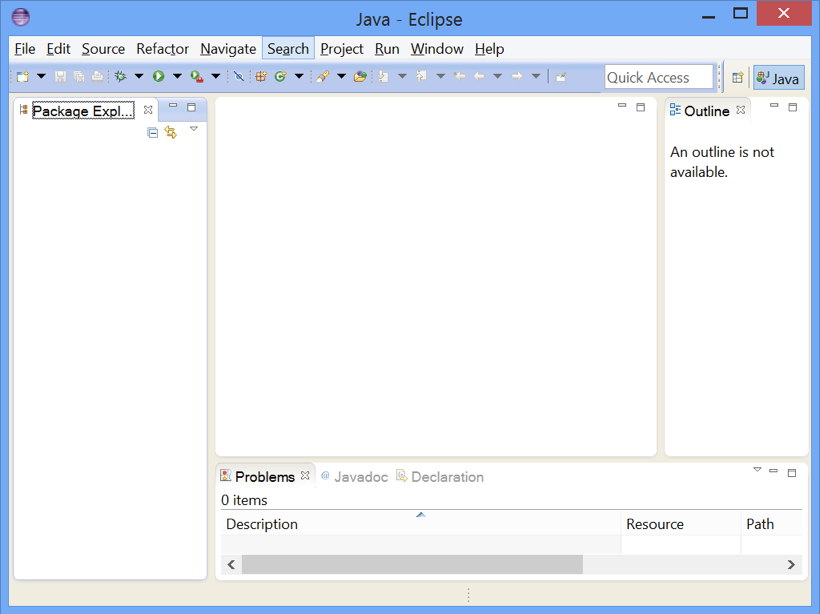Maximize the Outline panel
The width and height of the screenshot is (820, 614).
click(793, 107)
